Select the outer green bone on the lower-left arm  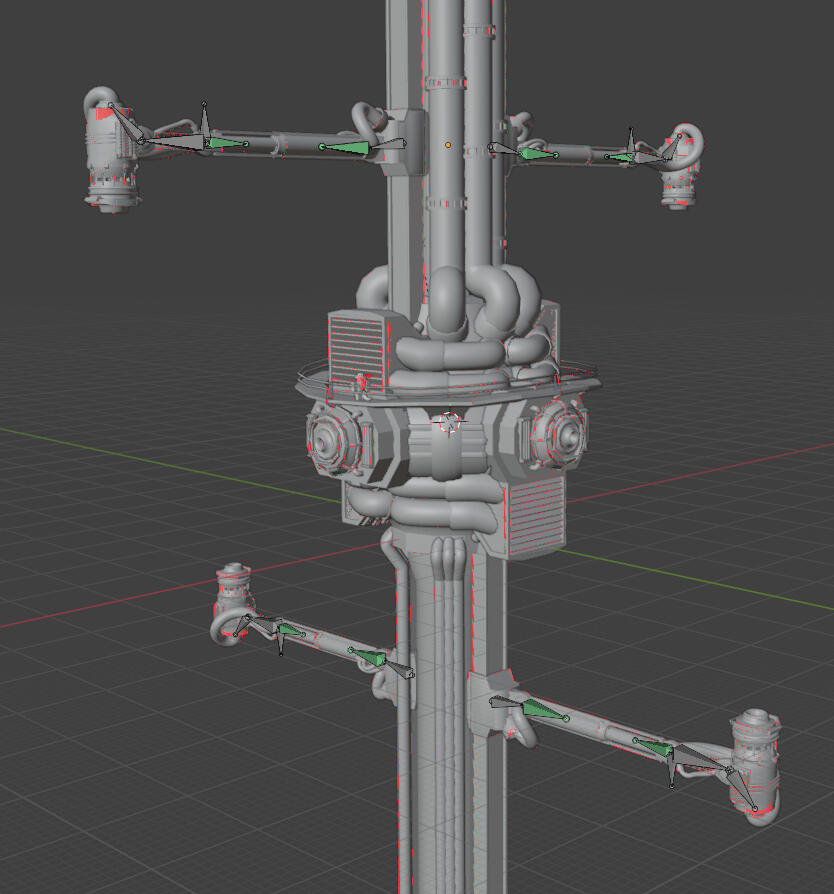pyautogui.click(x=291, y=629)
